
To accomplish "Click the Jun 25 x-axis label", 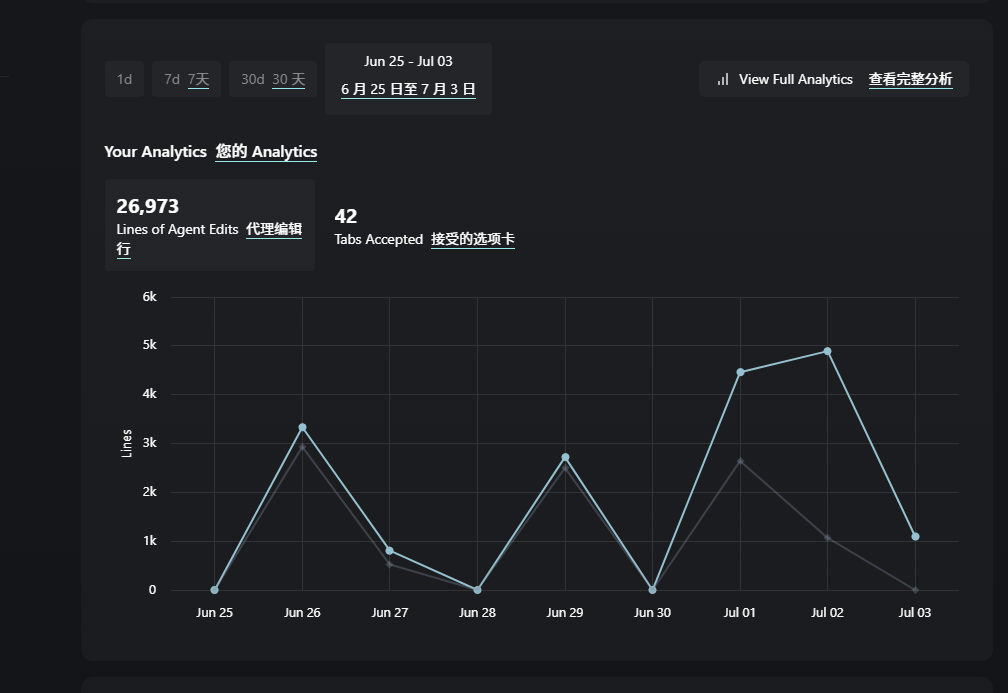I will (214, 613).
